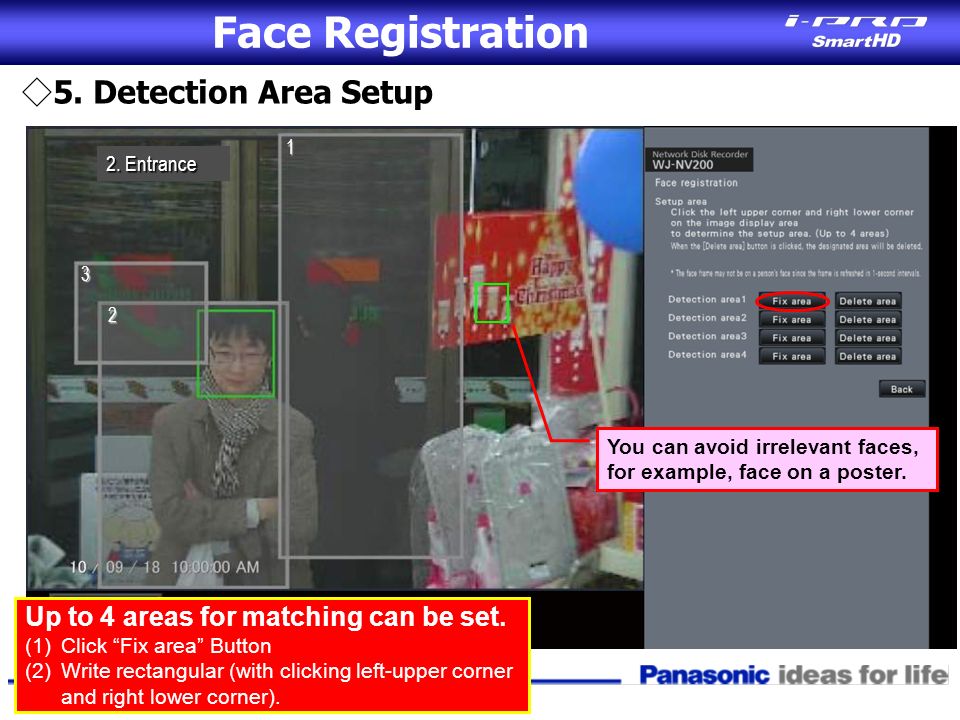Delete area for Detection area1
The width and height of the screenshot is (960, 720).
tap(868, 301)
